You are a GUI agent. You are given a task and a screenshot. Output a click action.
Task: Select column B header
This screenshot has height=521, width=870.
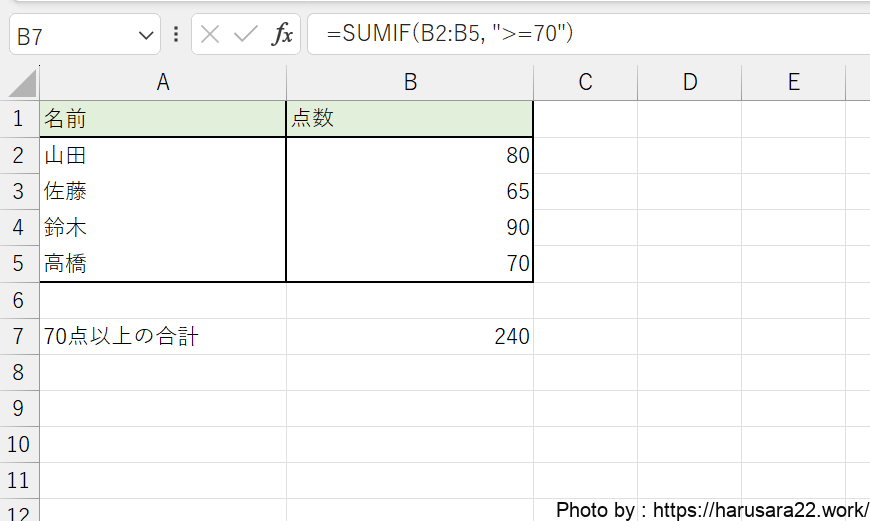[x=410, y=83]
